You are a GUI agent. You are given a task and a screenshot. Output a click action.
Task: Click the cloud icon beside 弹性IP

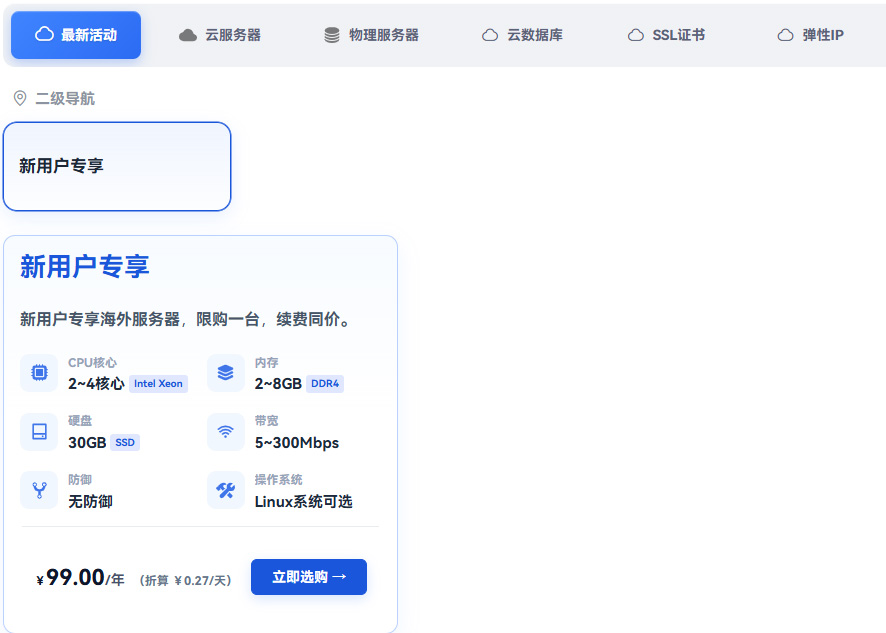pyautogui.click(x=785, y=36)
